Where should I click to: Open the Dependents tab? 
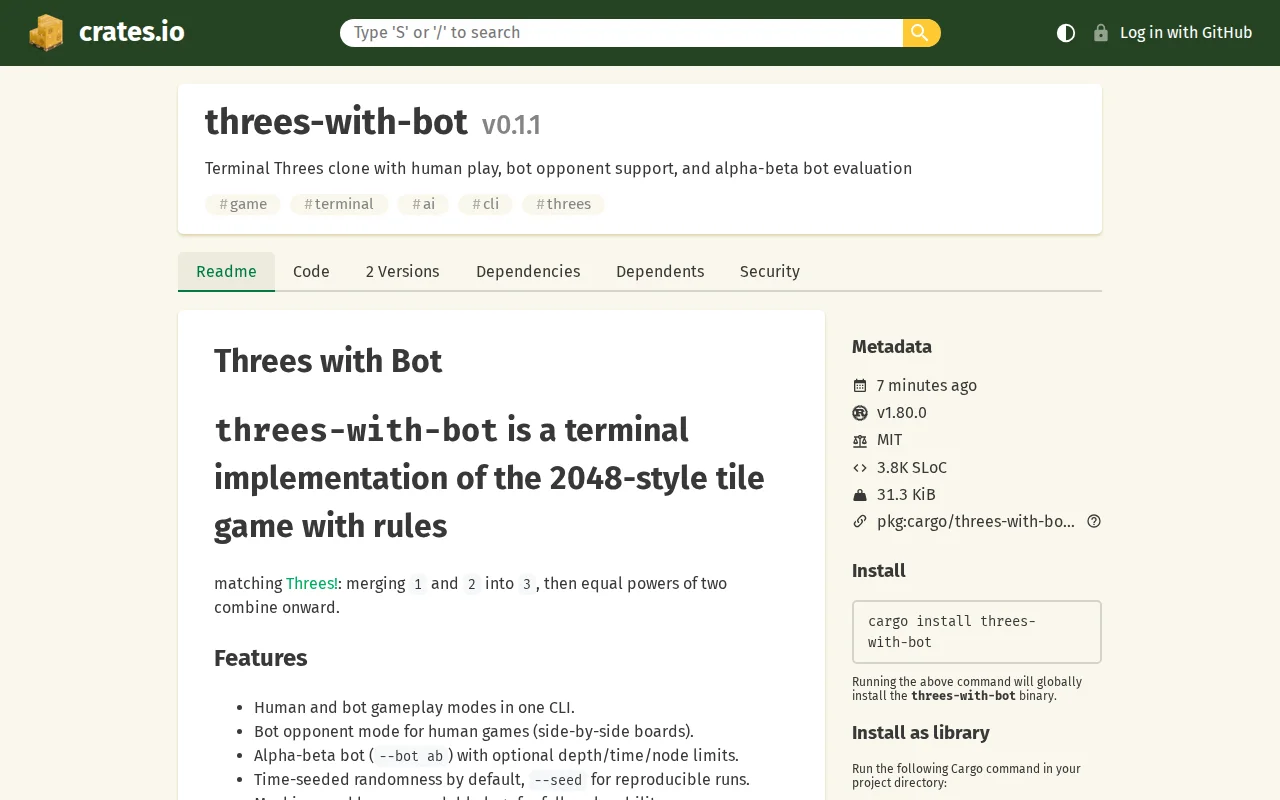[x=660, y=272]
